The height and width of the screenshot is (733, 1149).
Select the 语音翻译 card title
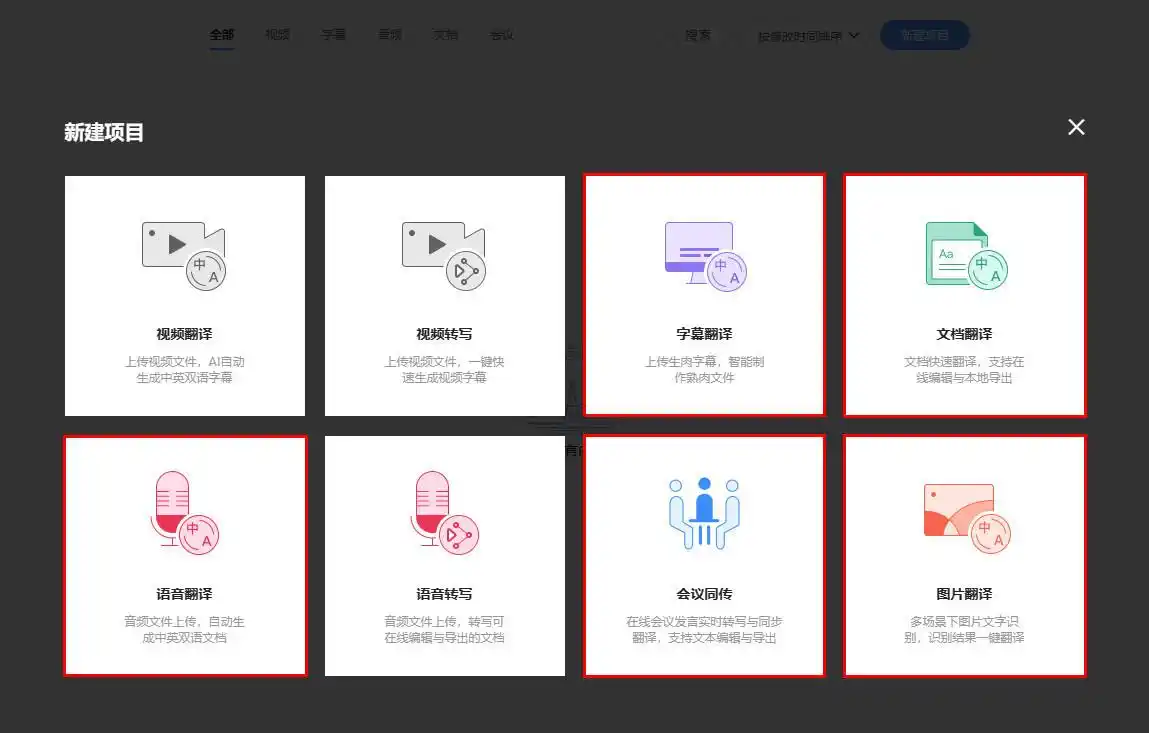(184, 594)
